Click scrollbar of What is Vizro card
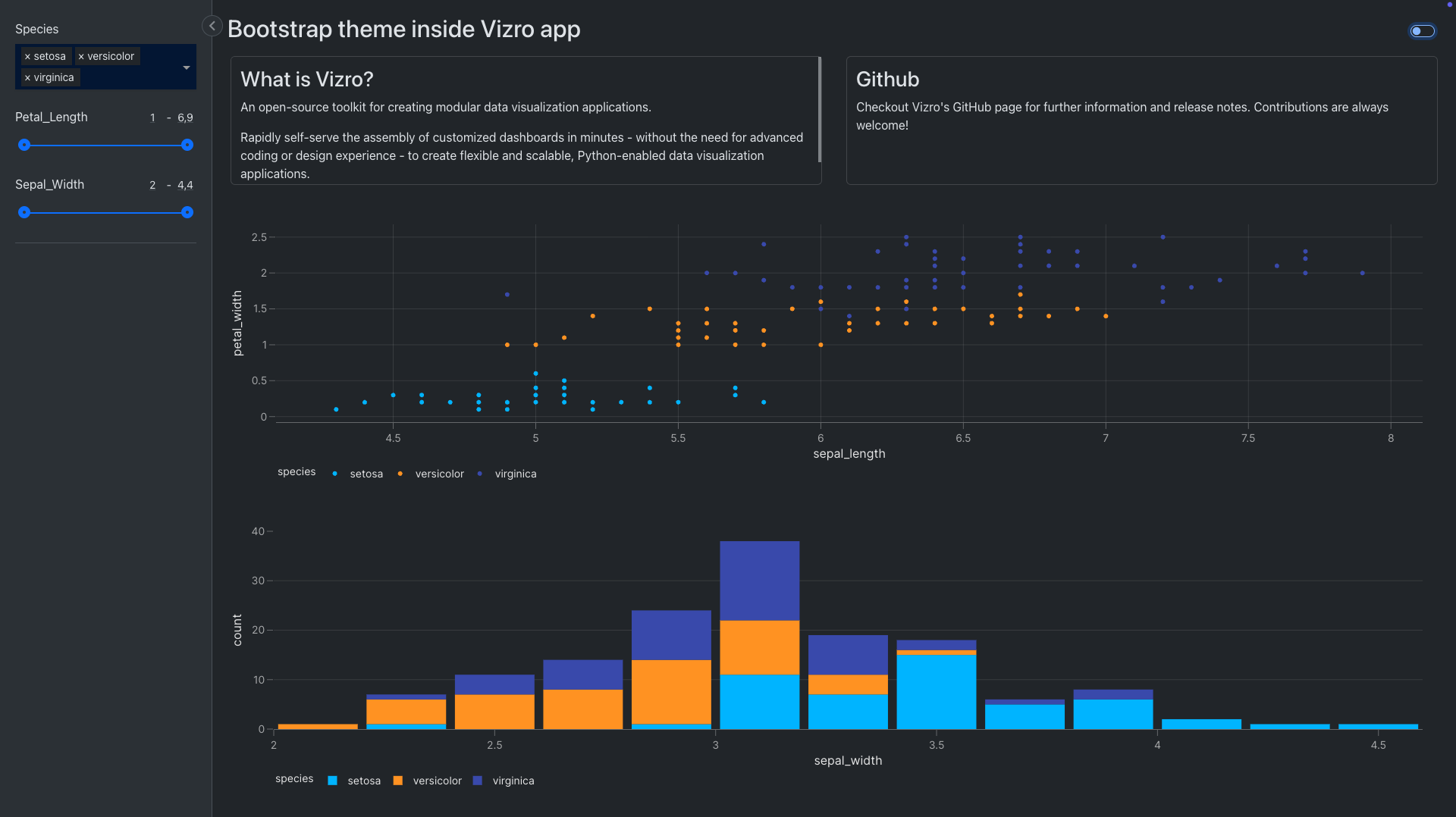 coord(820,110)
